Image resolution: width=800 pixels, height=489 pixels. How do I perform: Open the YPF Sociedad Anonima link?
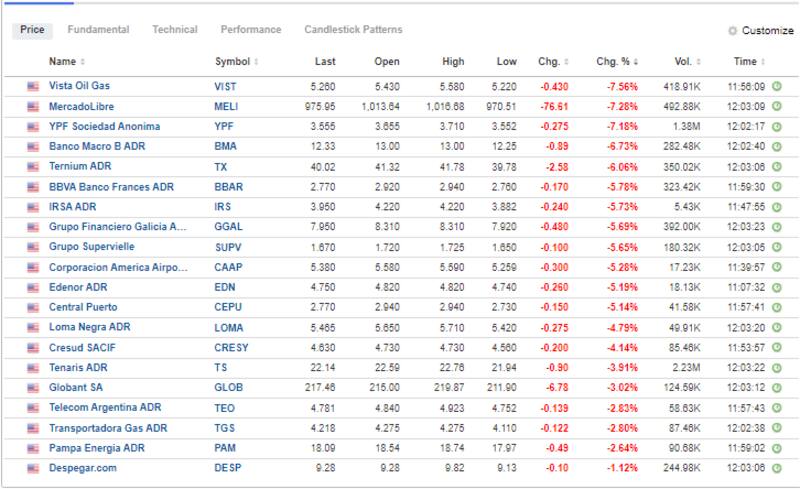(x=104, y=126)
